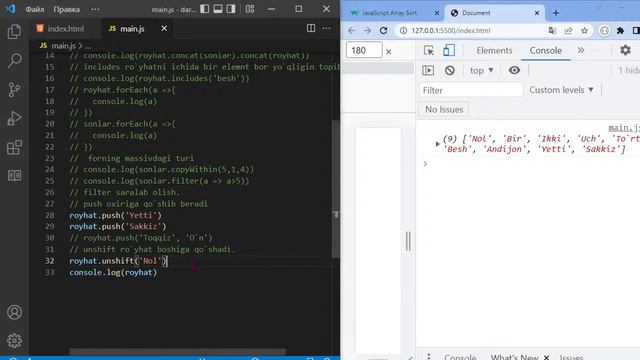
Task: Show more DevTools tabs chevron
Action: point(581,50)
